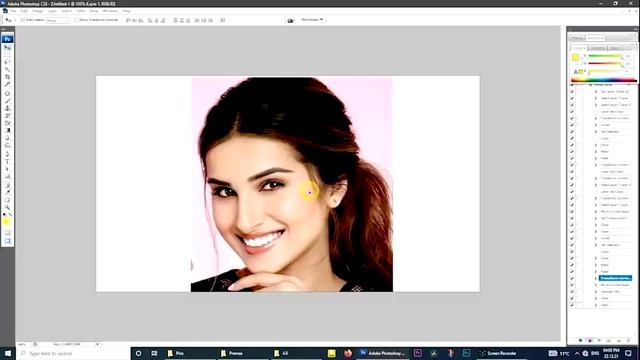This screenshot has height=360, width=640.
Task: Open the Windows Start menu
Action: [8, 353]
